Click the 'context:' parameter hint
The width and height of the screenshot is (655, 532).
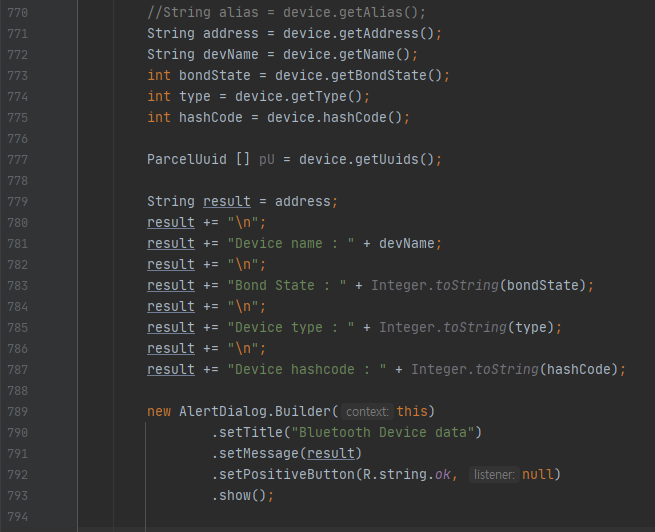click(x=367, y=412)
